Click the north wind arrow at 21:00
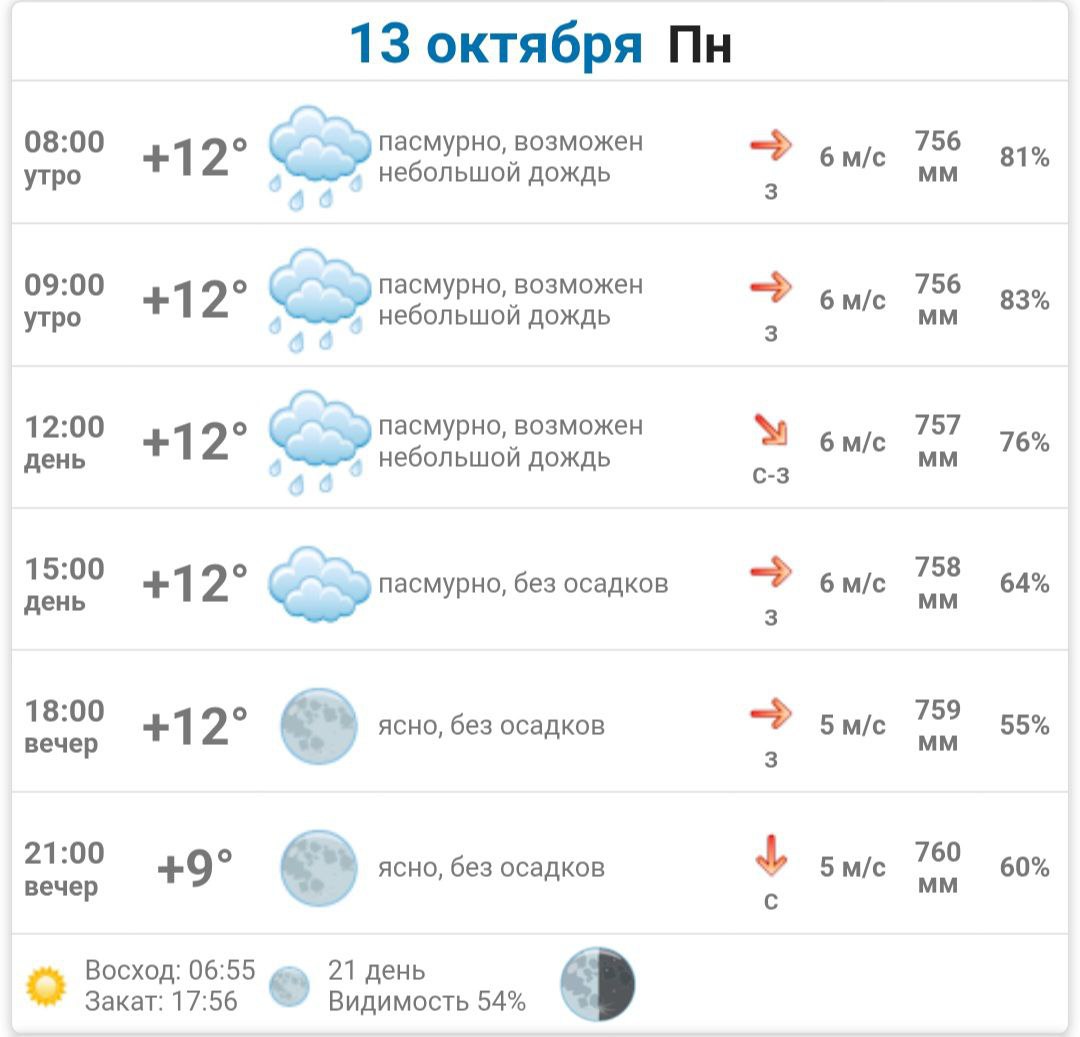The width and height of the screenshot is (1080, 1037). pyautogui.click(x=771, y=857)
